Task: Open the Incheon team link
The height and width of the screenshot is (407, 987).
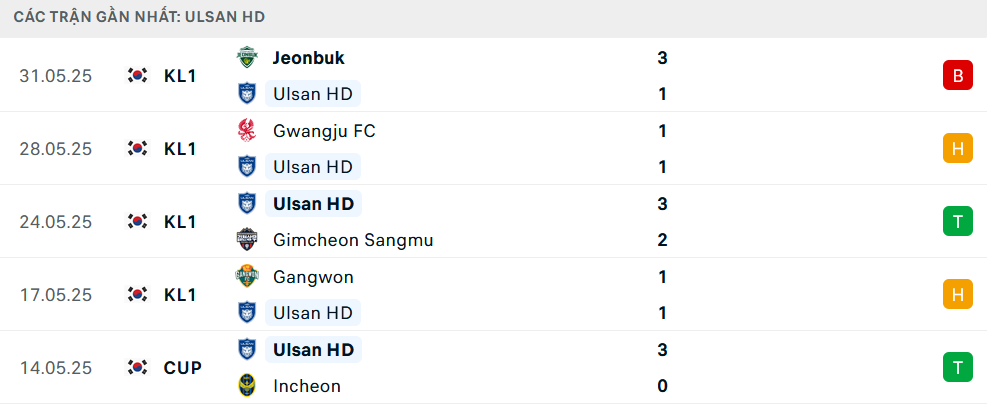Action: tap(307, 386)
